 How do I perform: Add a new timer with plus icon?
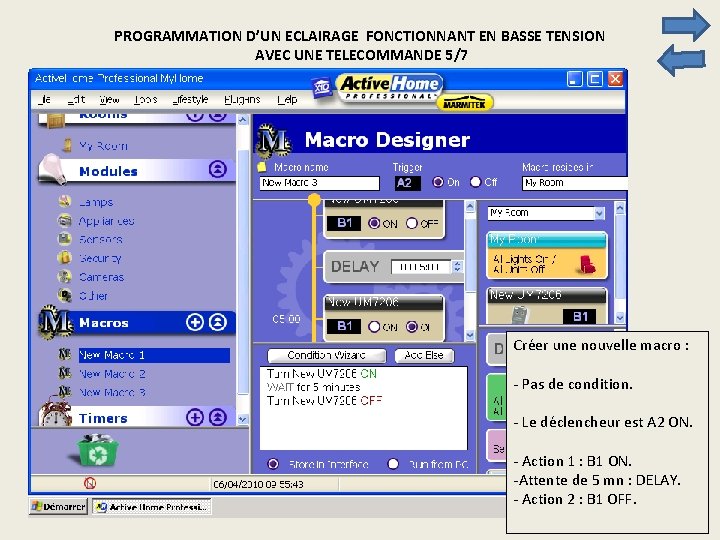(x=195, y=417)
